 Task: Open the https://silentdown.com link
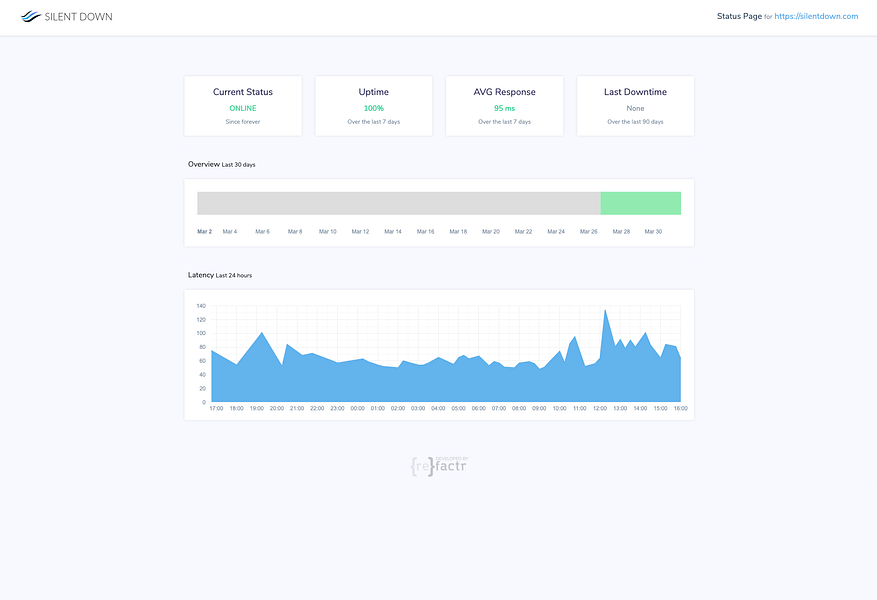[816, 16]
